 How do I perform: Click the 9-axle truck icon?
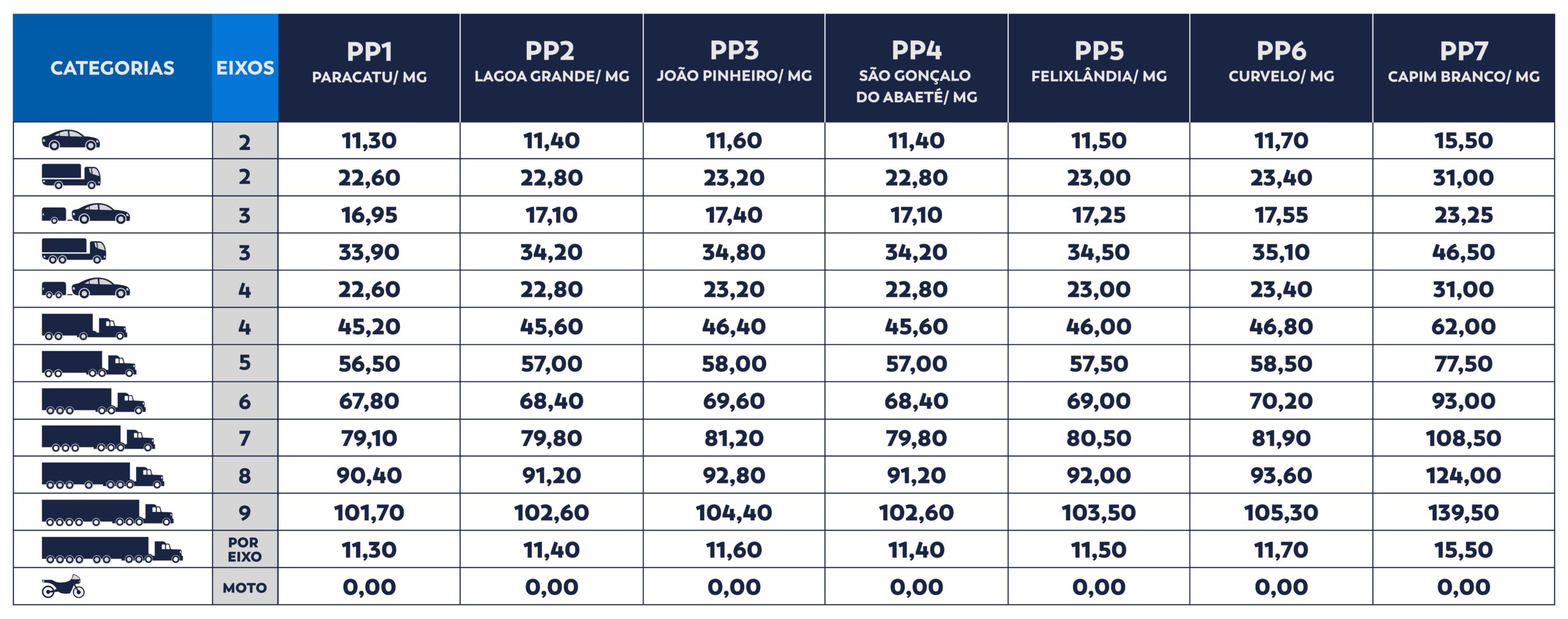pos(108,513)
